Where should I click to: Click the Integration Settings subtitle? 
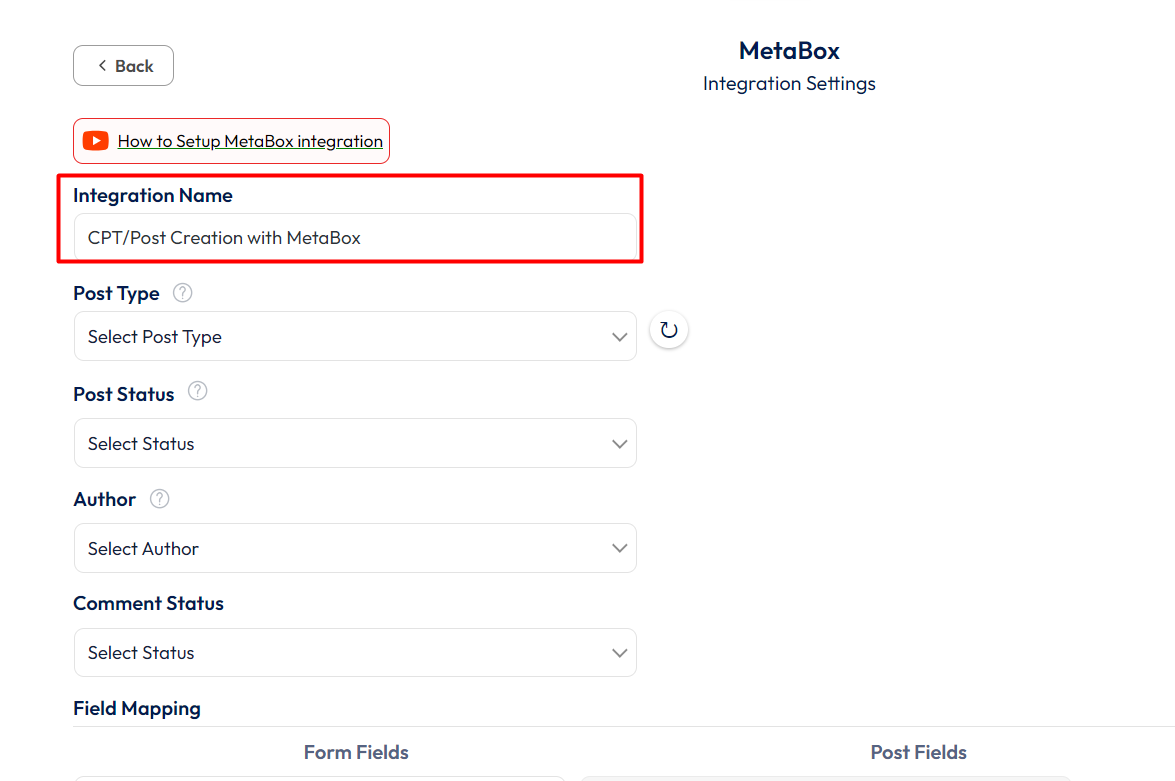coord(789,84)
